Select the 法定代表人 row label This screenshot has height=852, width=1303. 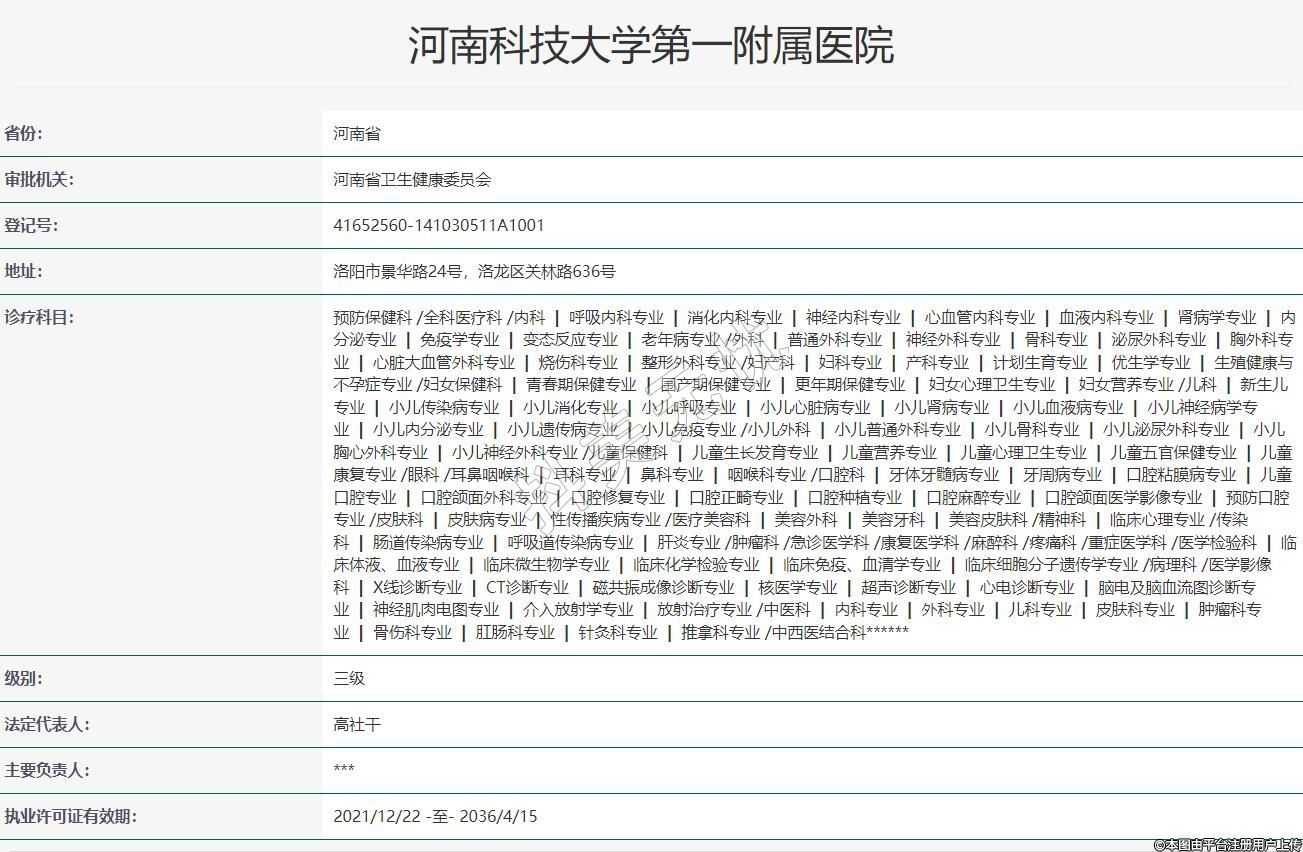46,725
